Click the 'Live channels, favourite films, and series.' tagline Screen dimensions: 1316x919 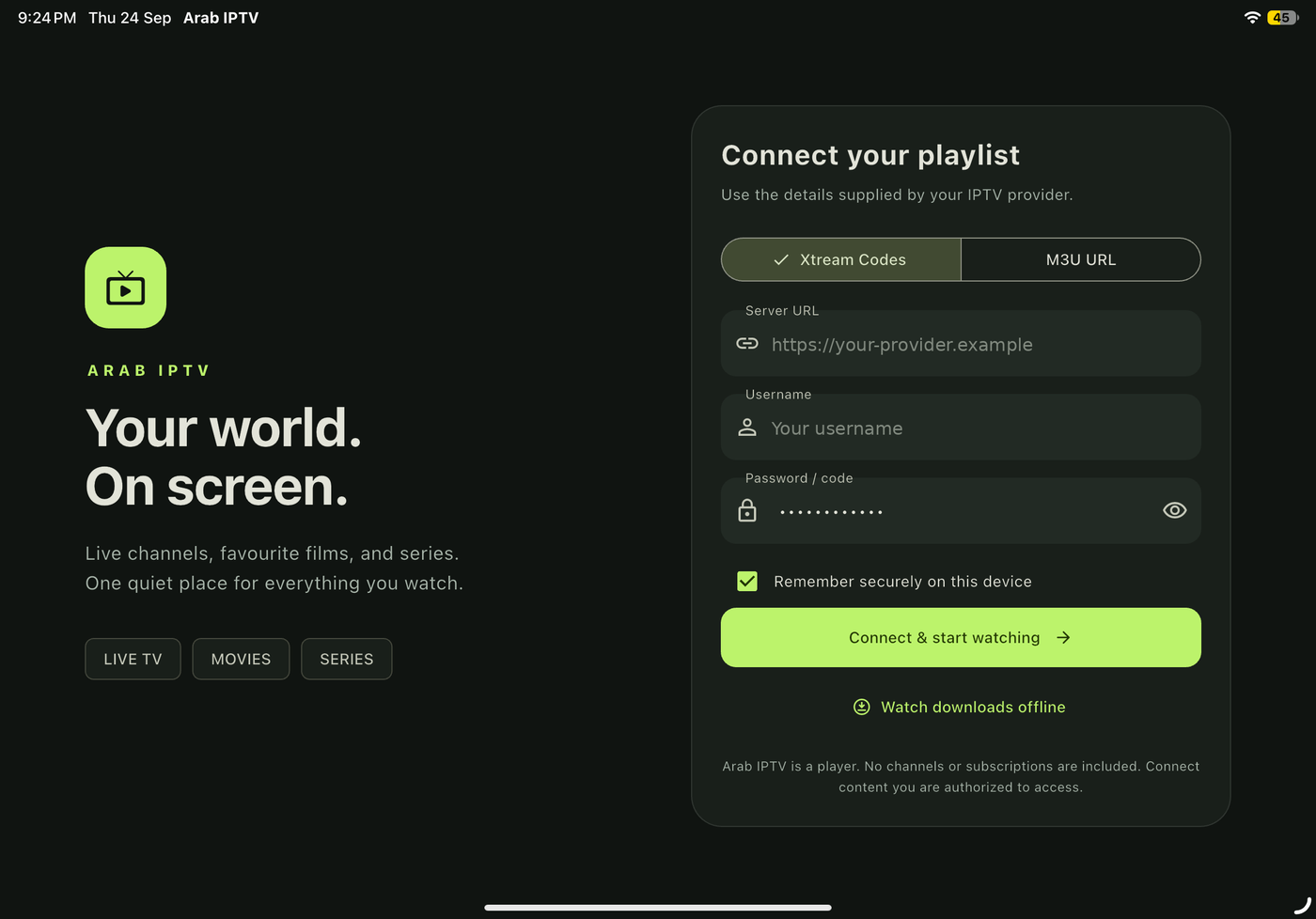273,553
